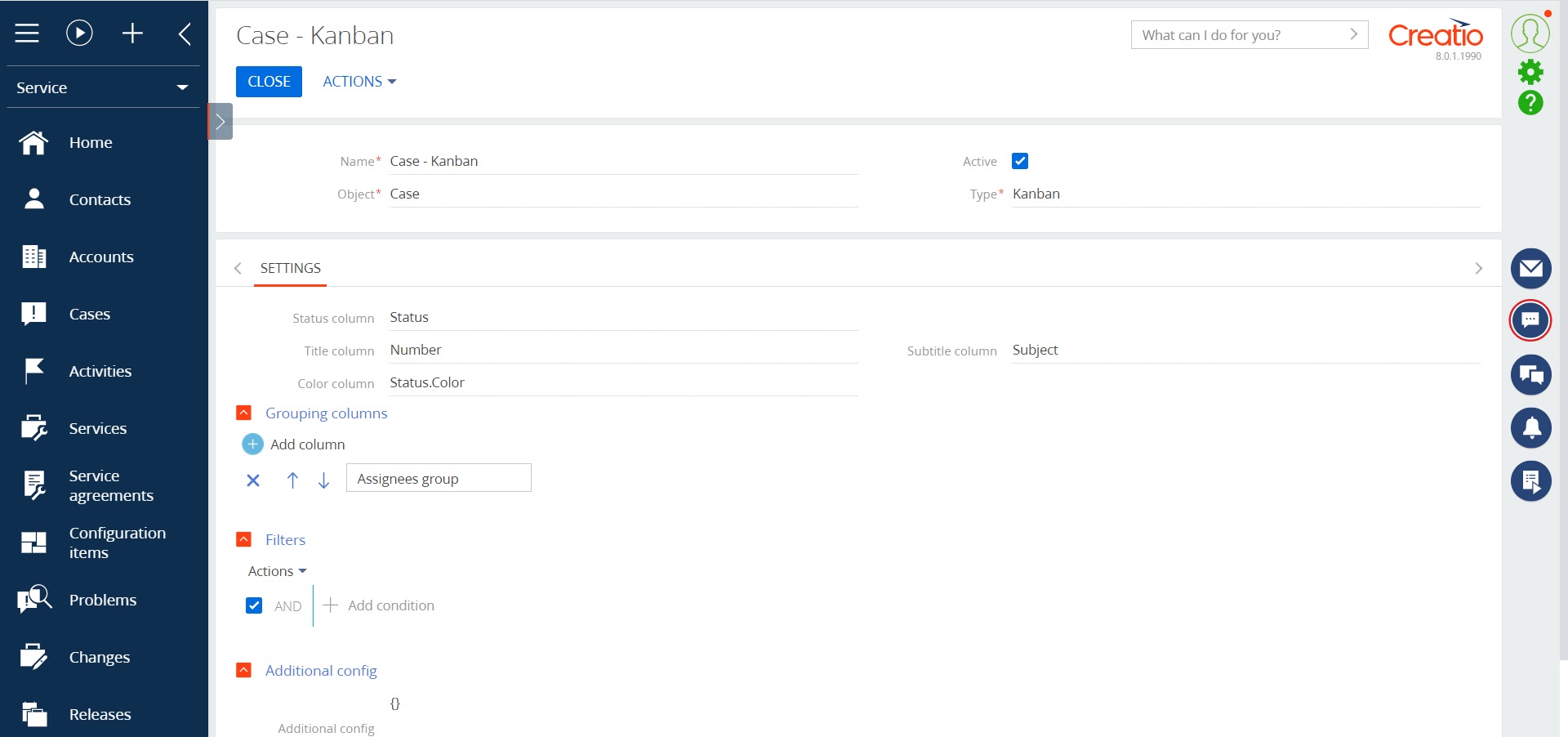Open the notifications bell icon
1568x737 pixels.
1531,428
